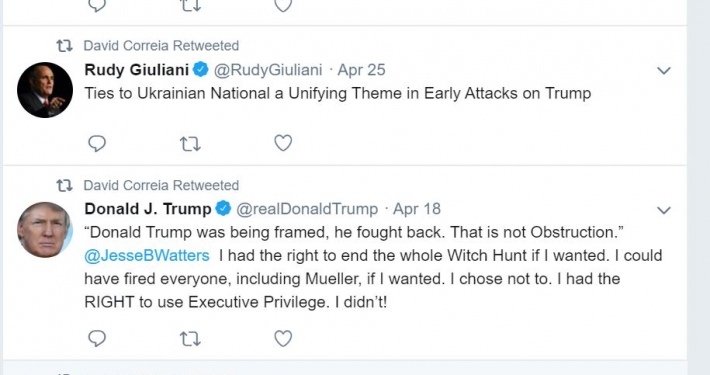Screen dimensions: 710x375
Task: Open the @JesseBWatters mention link
Action: (x=147, y=255)
